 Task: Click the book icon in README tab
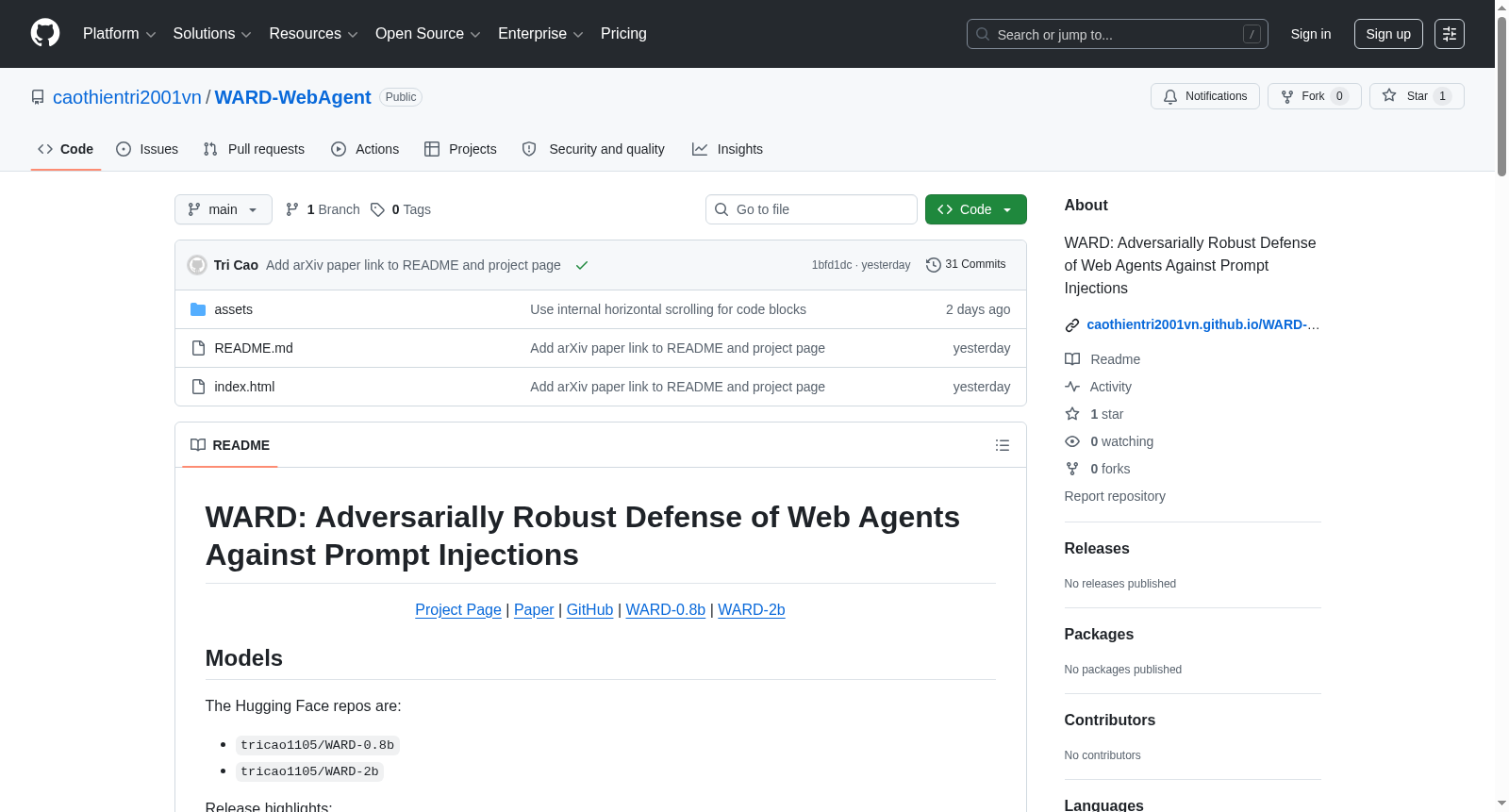pyautogui.click(x=198, y=445)
